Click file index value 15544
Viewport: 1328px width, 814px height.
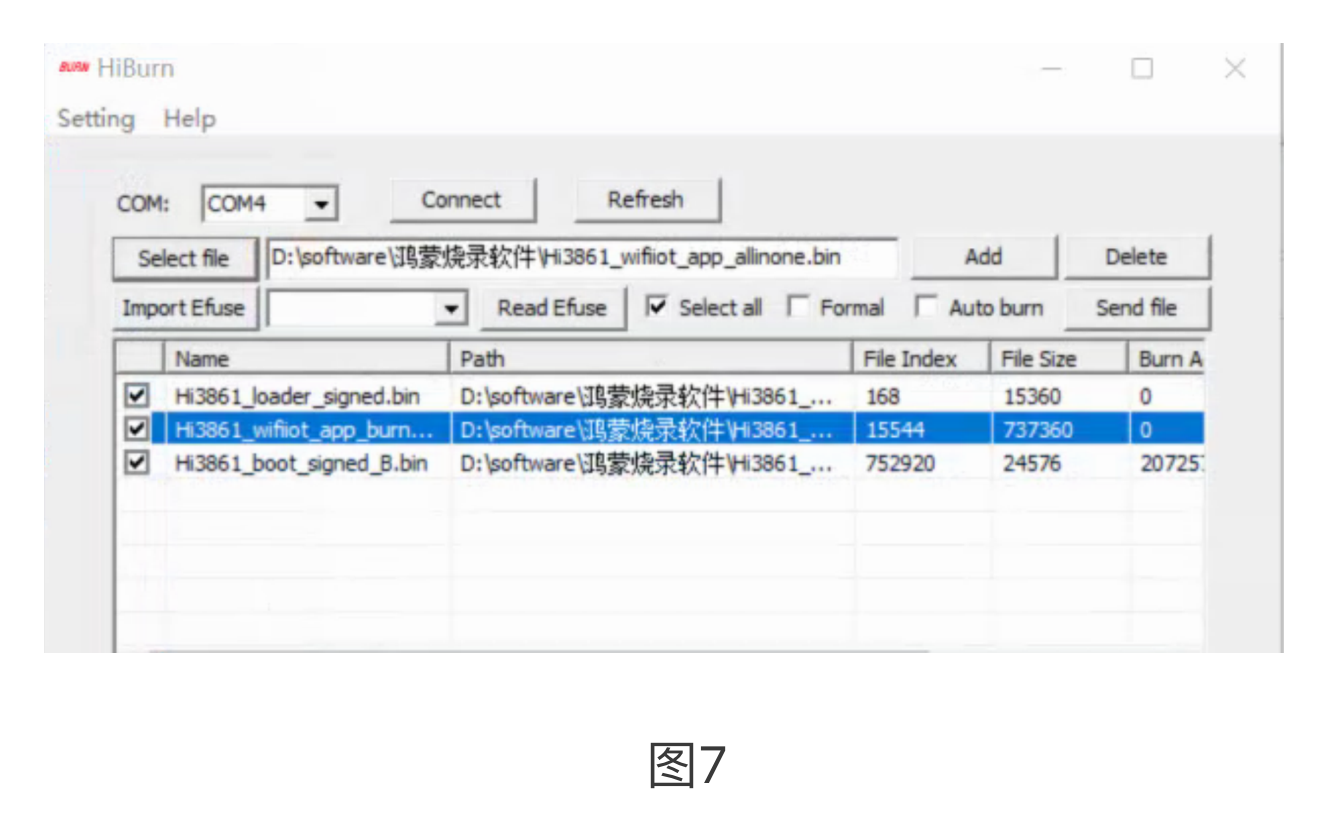coord(895,430)
